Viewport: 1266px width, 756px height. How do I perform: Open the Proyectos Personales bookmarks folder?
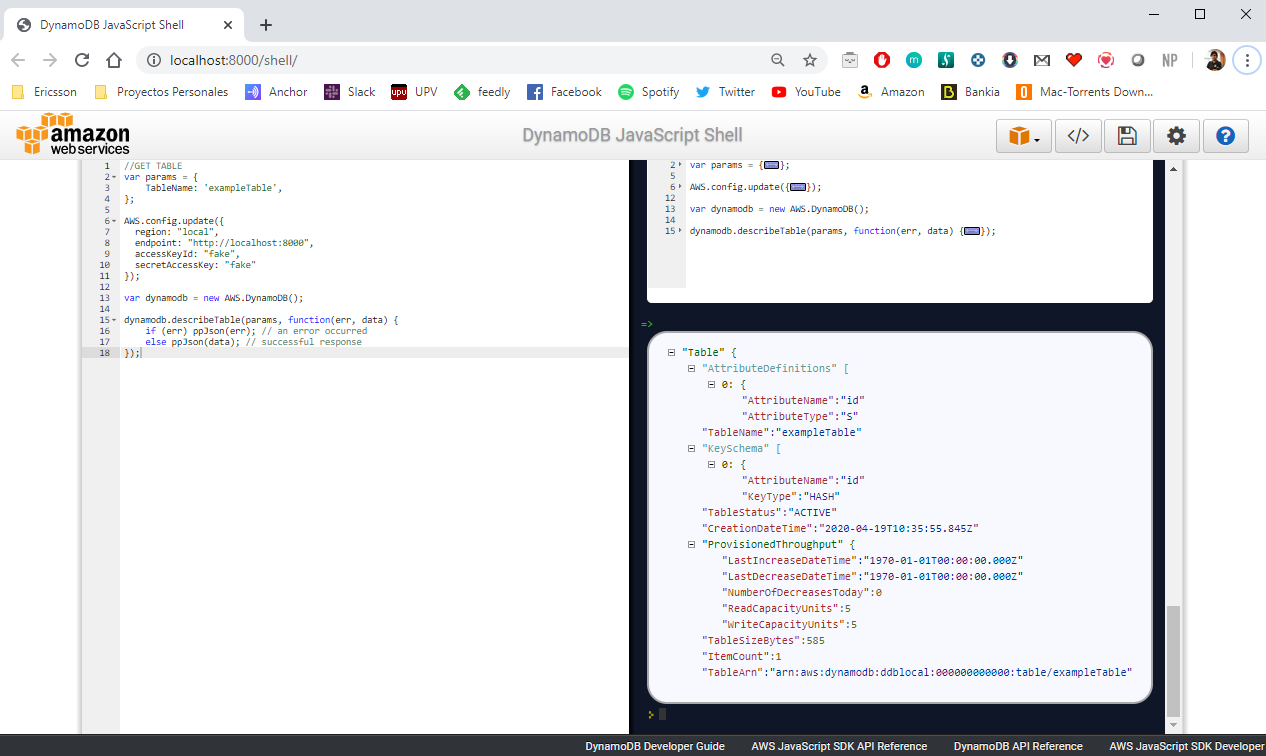161,92
